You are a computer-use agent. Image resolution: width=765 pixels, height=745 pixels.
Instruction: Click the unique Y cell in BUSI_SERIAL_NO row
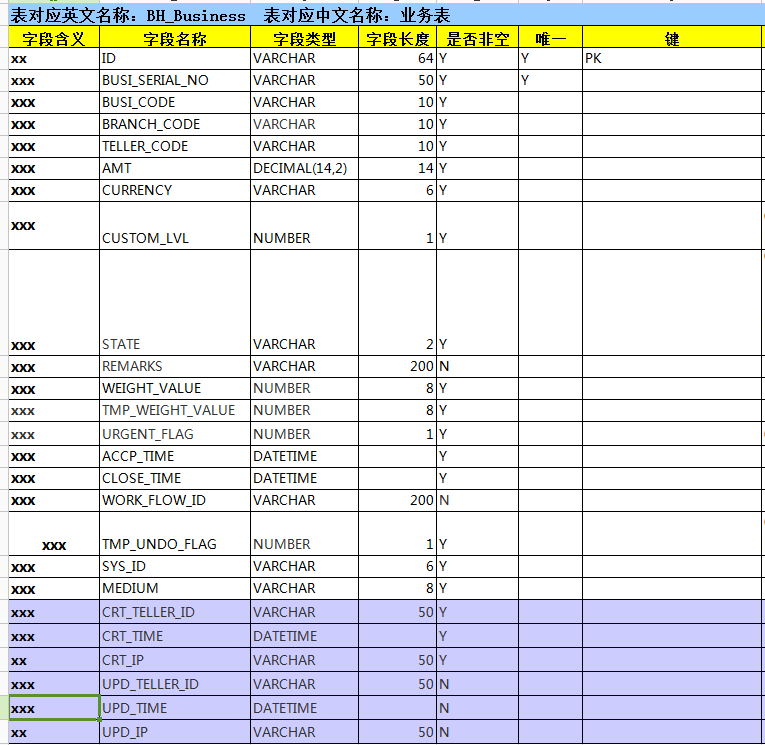[x=550, y=81]
